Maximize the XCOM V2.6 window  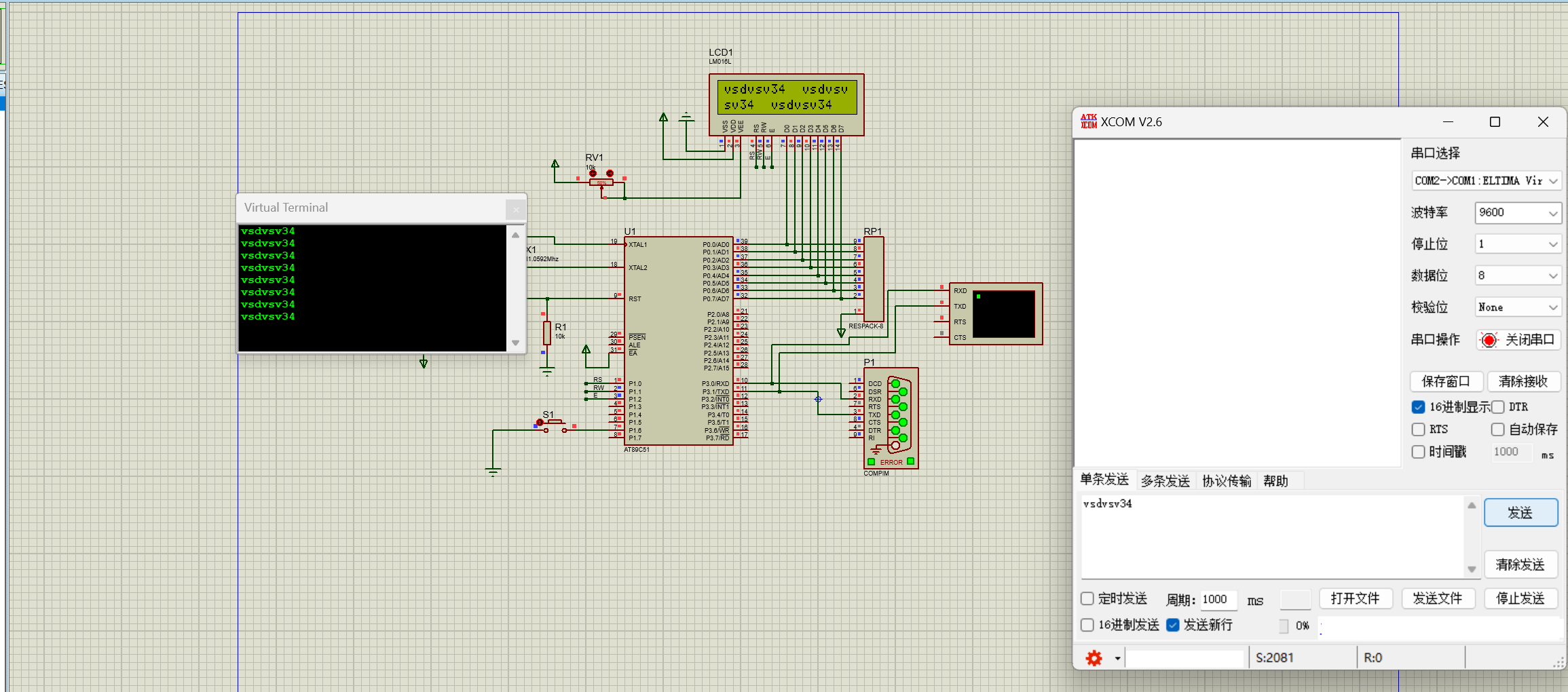pos(1495,122)
